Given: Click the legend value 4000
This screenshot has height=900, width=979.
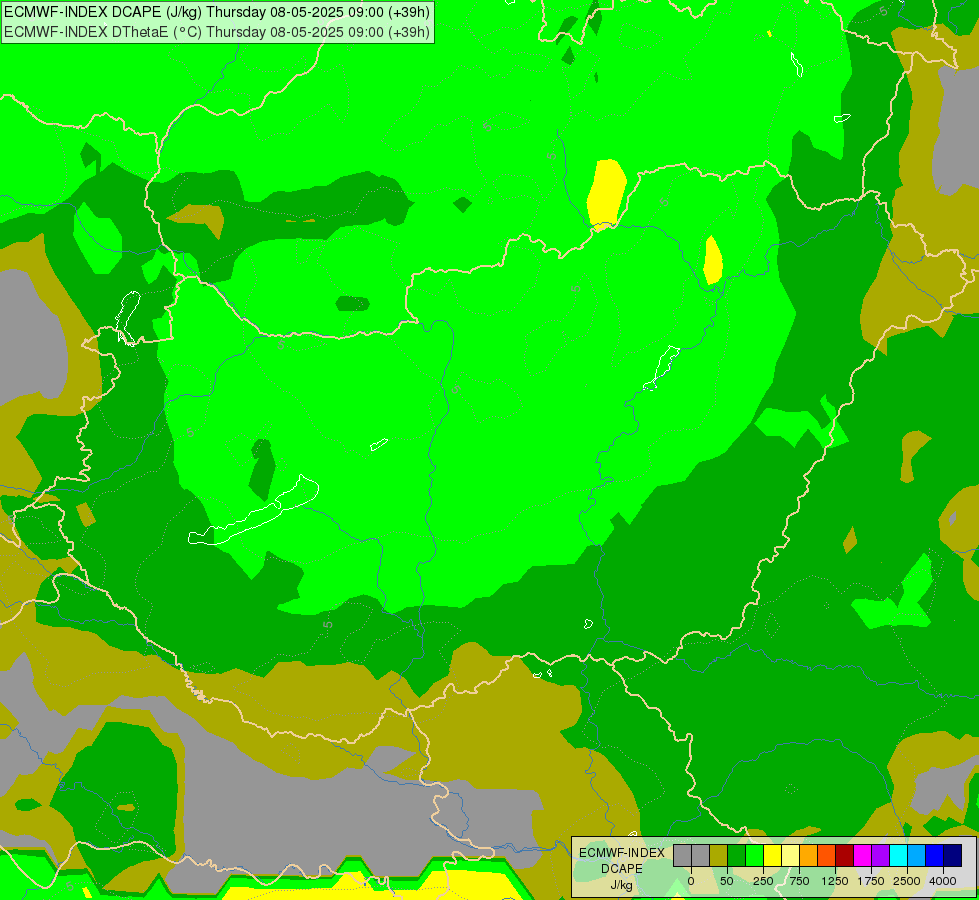Looking at the screenshot, I should click(x=943, y=881).
